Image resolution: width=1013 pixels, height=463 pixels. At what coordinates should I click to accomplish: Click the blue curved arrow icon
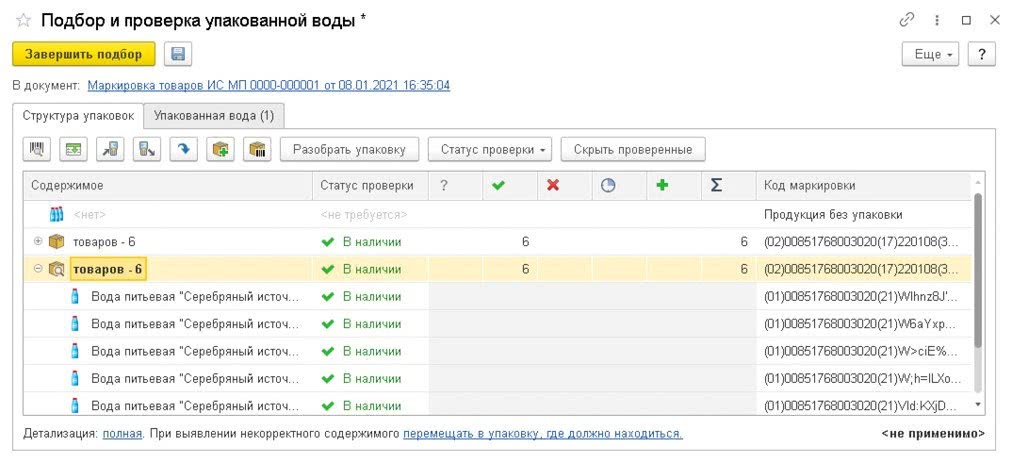[183, 150]
